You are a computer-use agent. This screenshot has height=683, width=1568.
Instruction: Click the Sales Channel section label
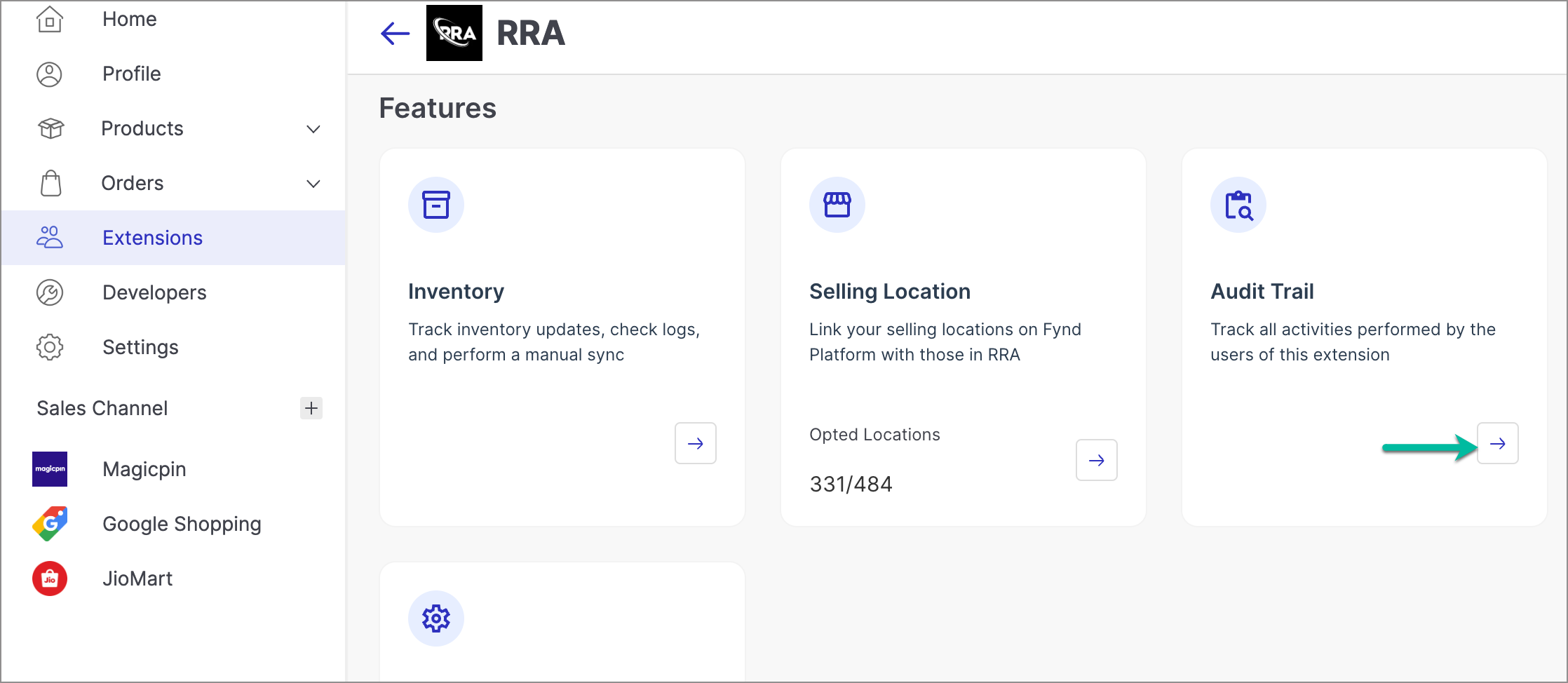pos(102,408)
